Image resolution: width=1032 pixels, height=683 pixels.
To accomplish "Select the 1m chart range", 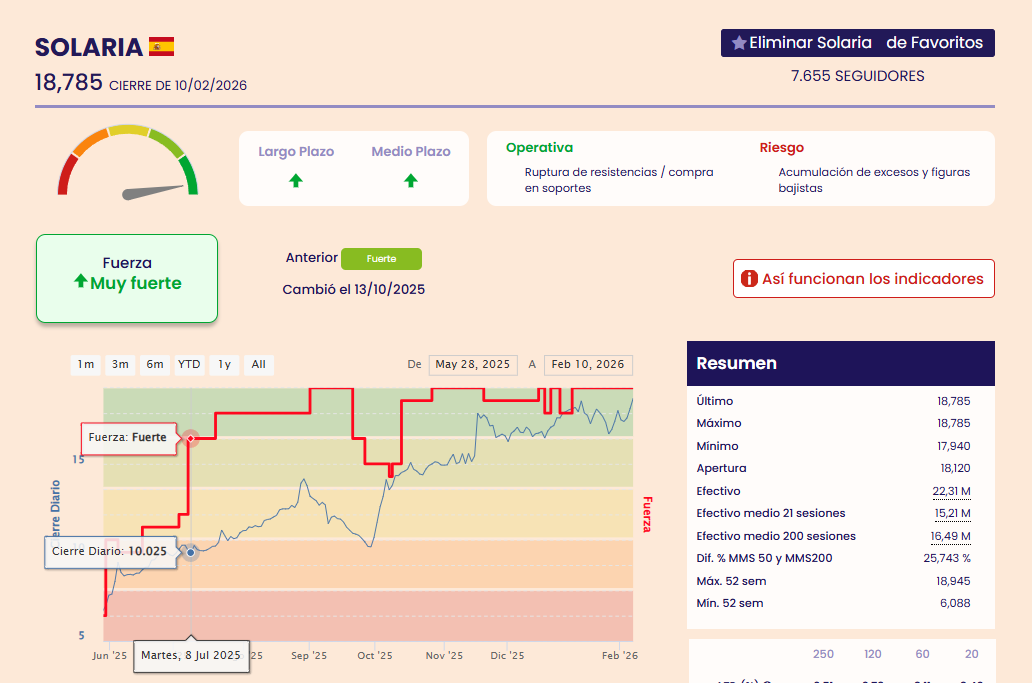I will 86,365.
